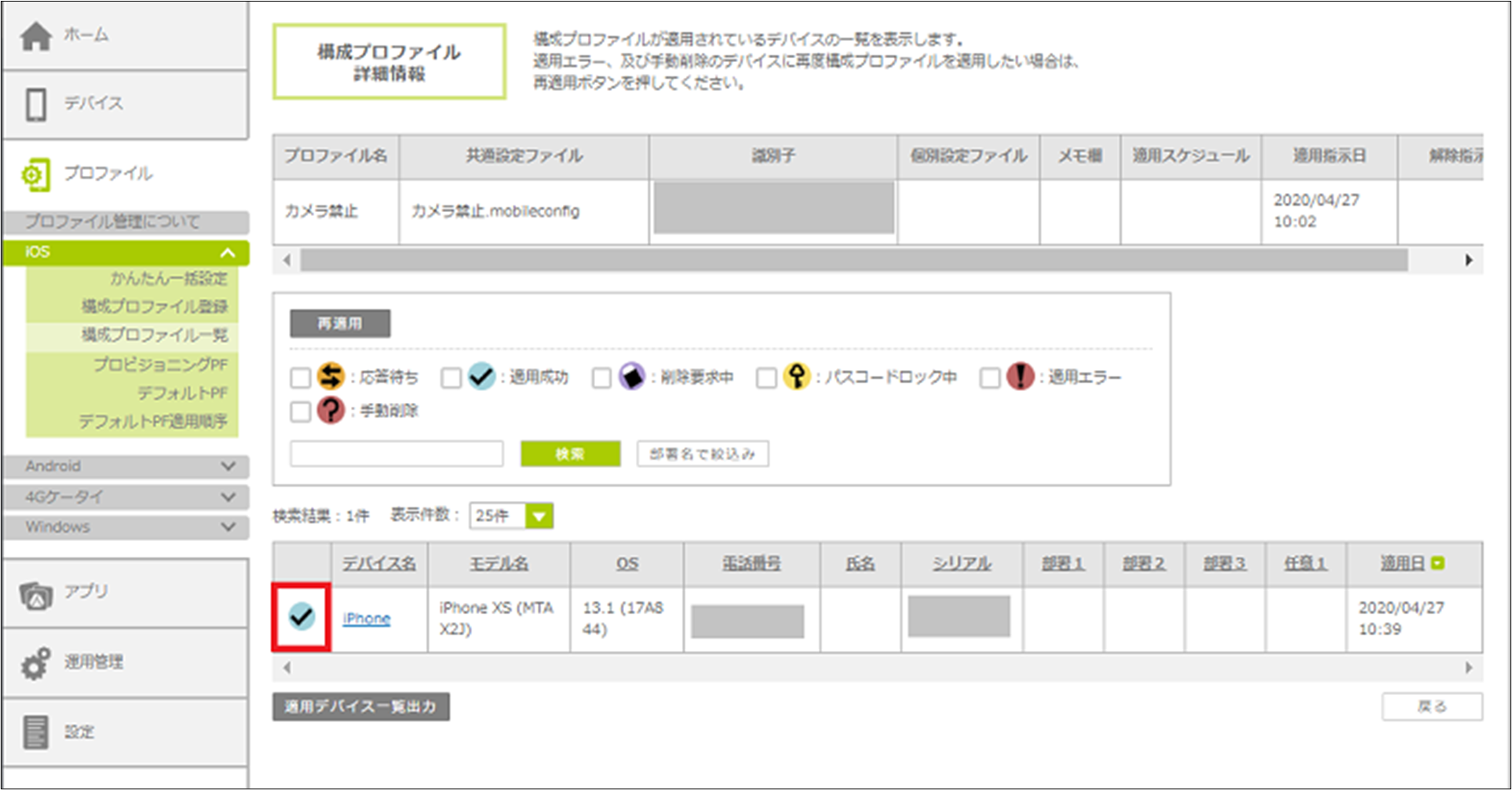Open the 設定 document icon

pos(36,732)
